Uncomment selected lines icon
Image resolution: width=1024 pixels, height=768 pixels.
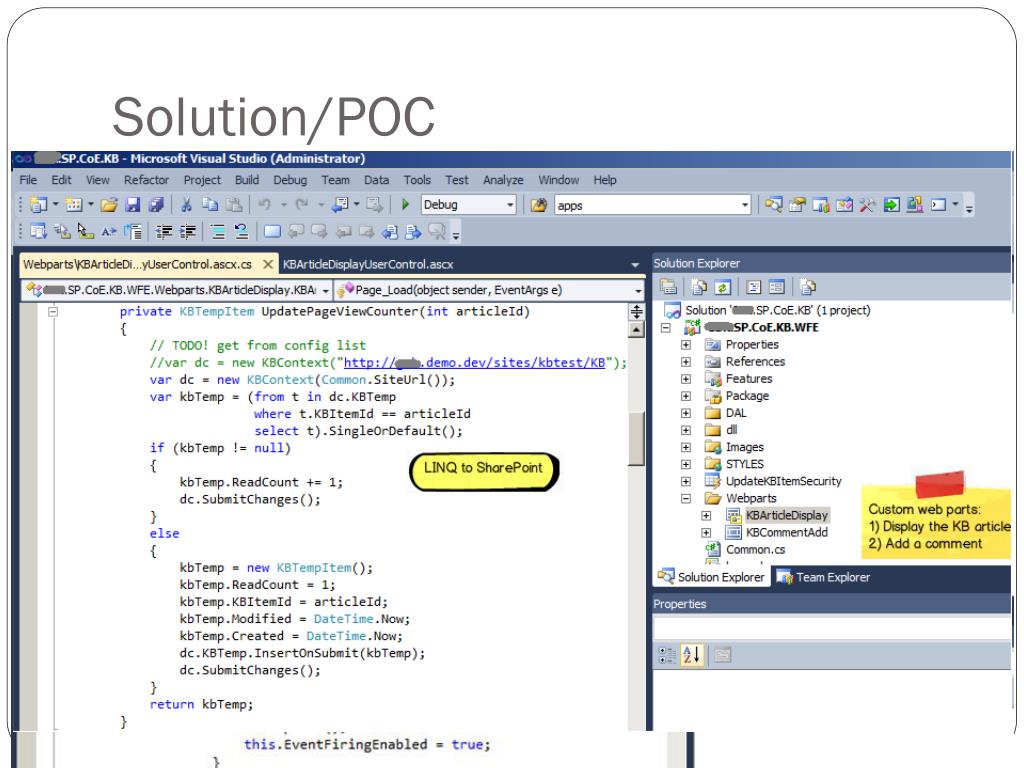pos(241,231)
